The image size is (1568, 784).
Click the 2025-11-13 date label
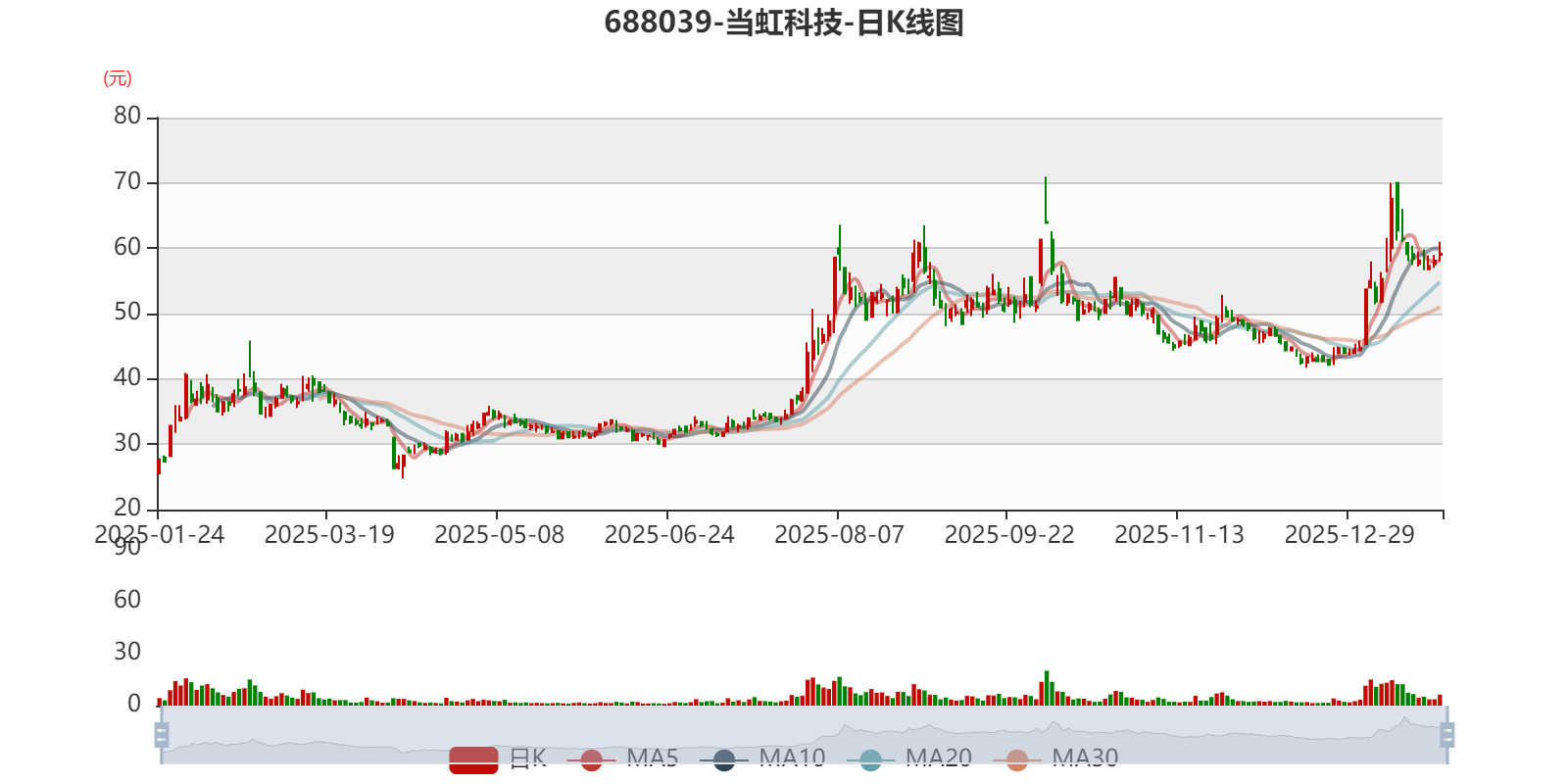1180,535
